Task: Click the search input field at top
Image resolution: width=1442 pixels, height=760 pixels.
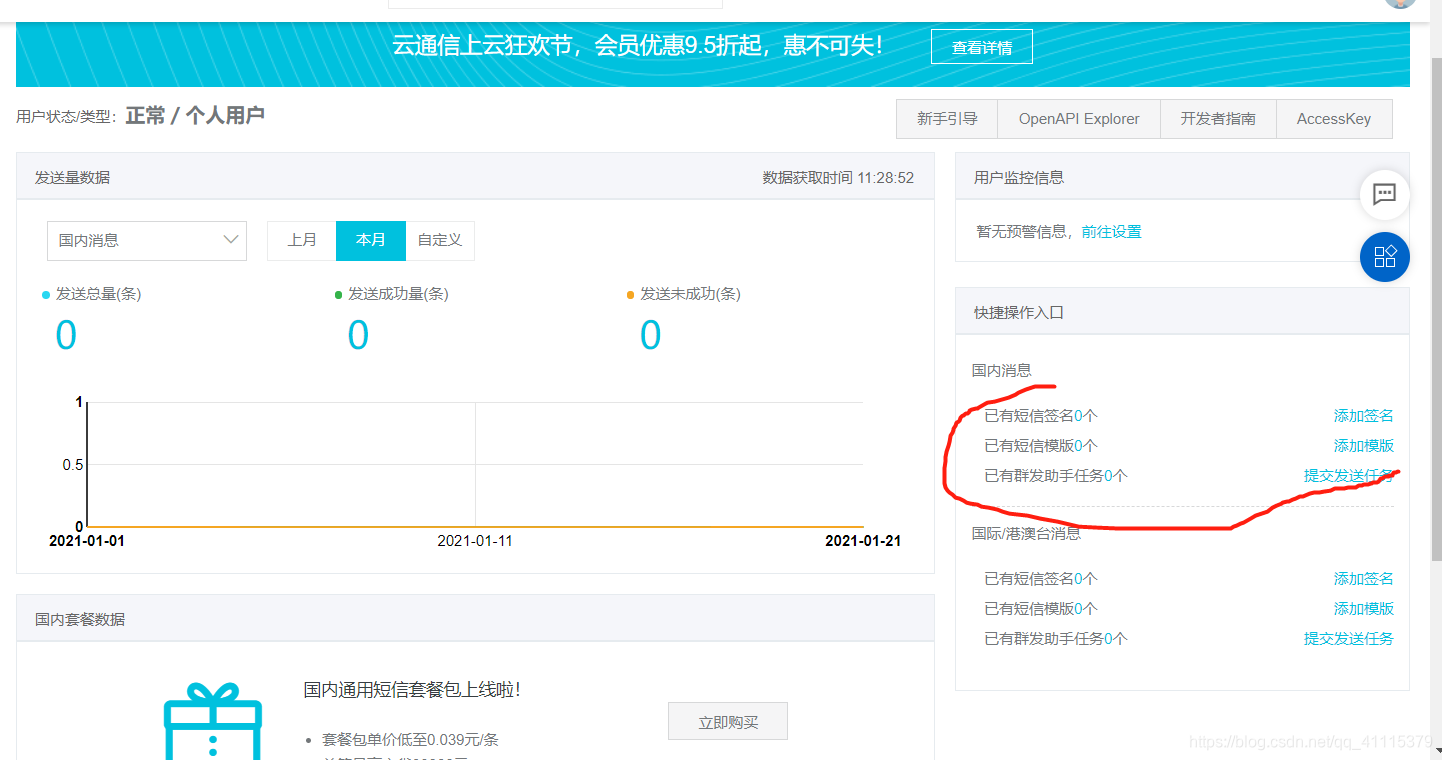Action: (x=555, y=4)
